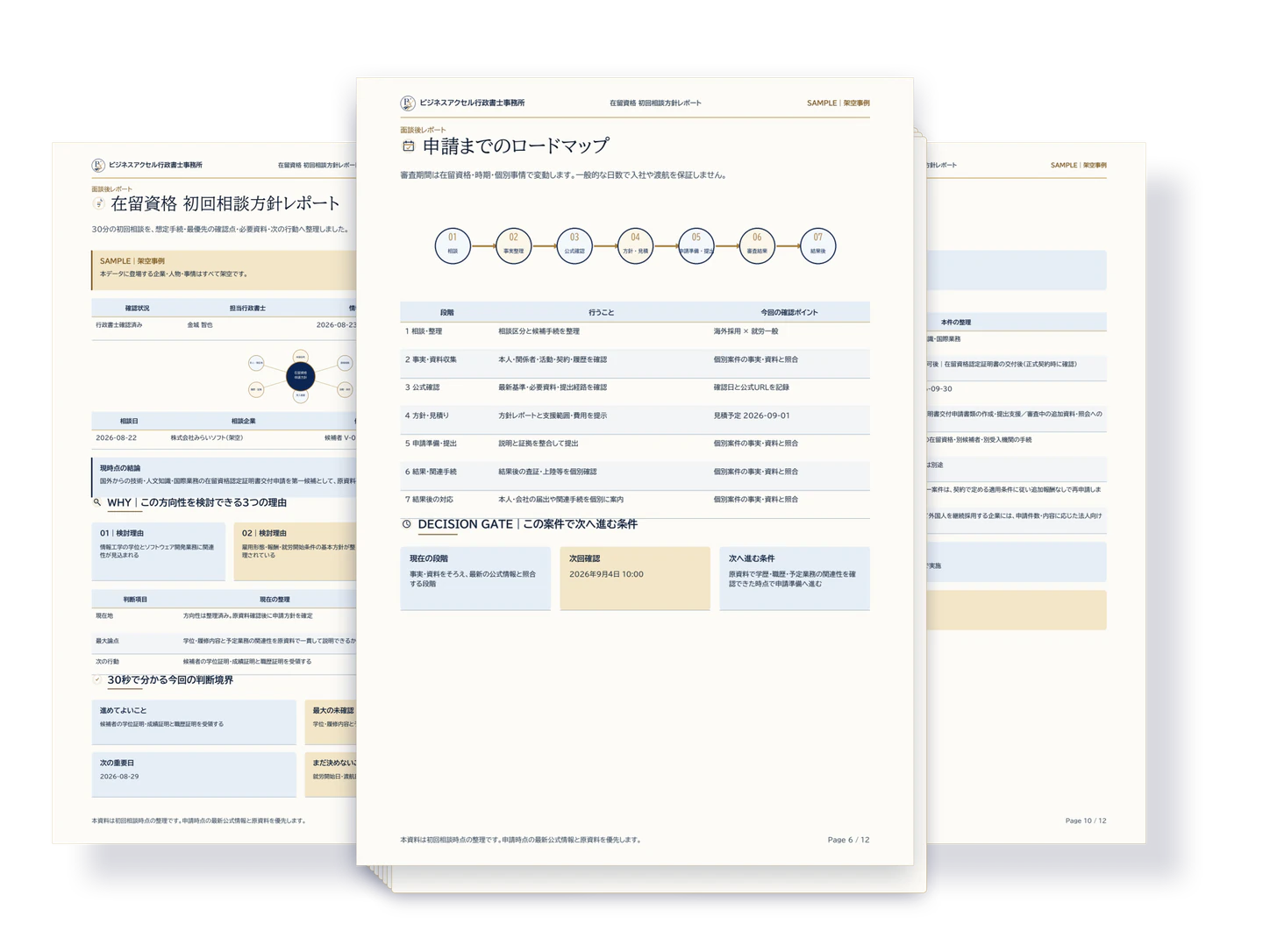Image resolution: width=1270 pixels, height=952 pixels.
Task: Click the cell 確認日と公式URLを記録
Action: (752, 387)
